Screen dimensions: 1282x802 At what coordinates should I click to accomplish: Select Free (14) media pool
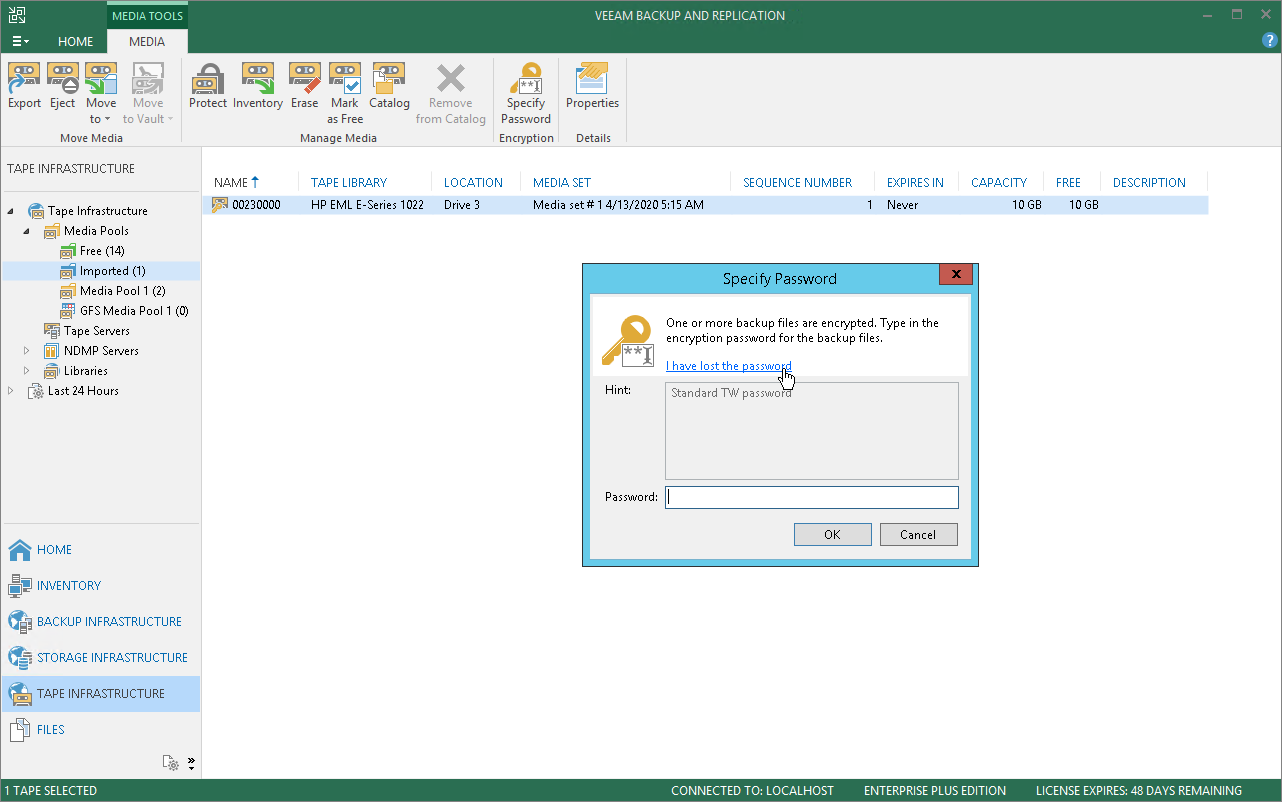tap(102, 251)
